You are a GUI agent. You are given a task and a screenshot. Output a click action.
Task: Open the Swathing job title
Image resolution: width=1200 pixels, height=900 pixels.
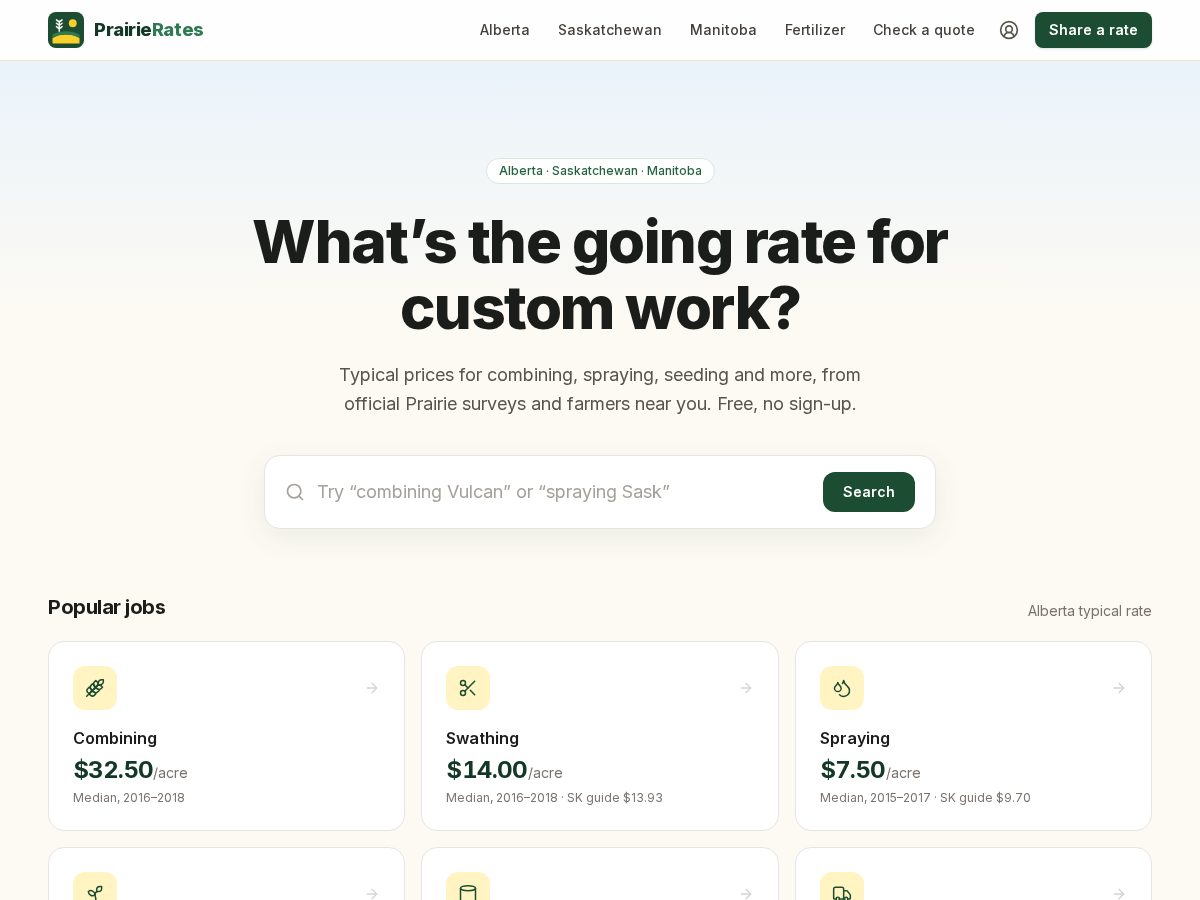[482, 738]
